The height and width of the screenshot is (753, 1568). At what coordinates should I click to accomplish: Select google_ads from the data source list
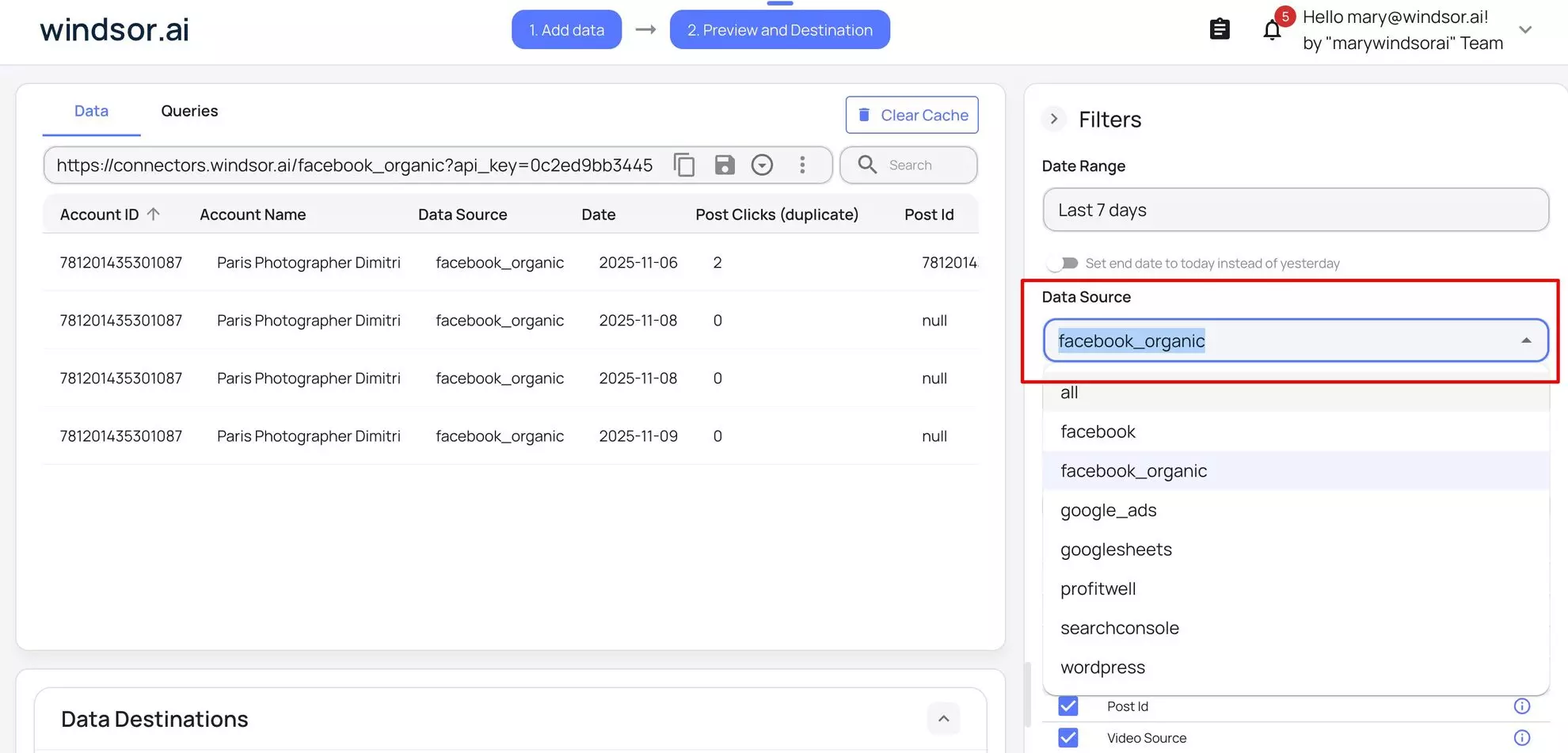coord(1108,511)
